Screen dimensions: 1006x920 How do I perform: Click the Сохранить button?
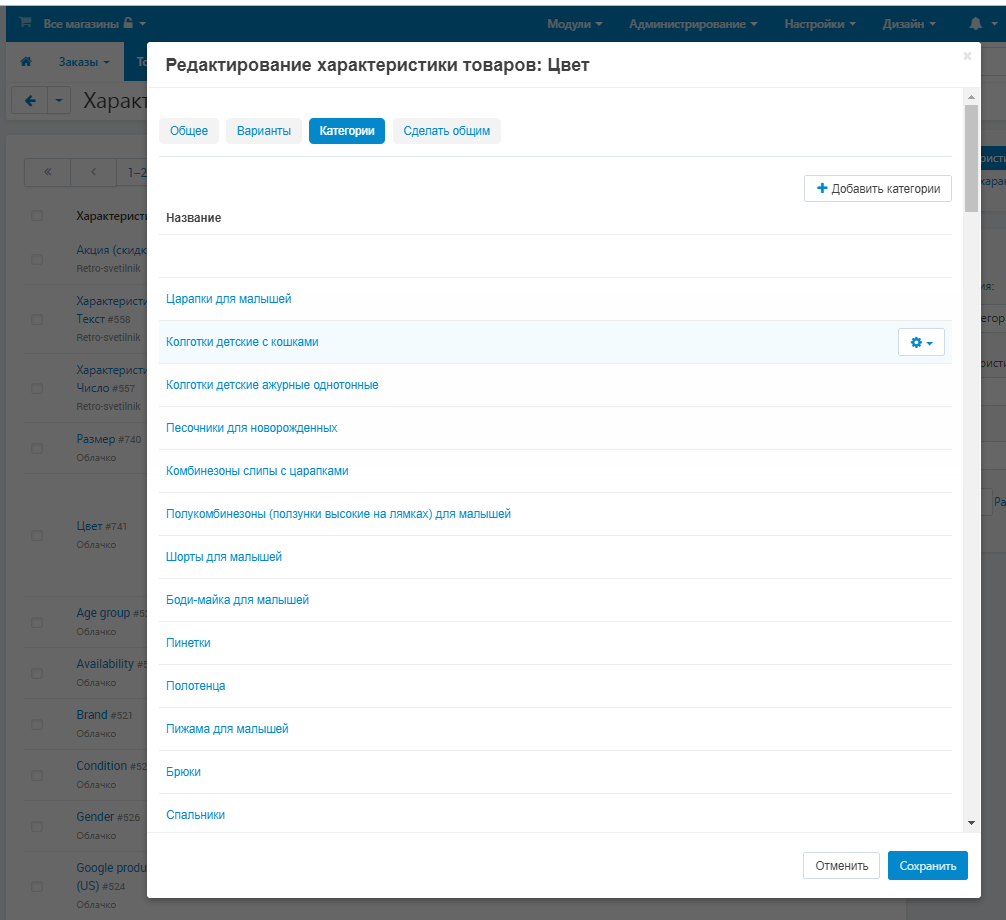pyautogui.click(x=928, y=866)
